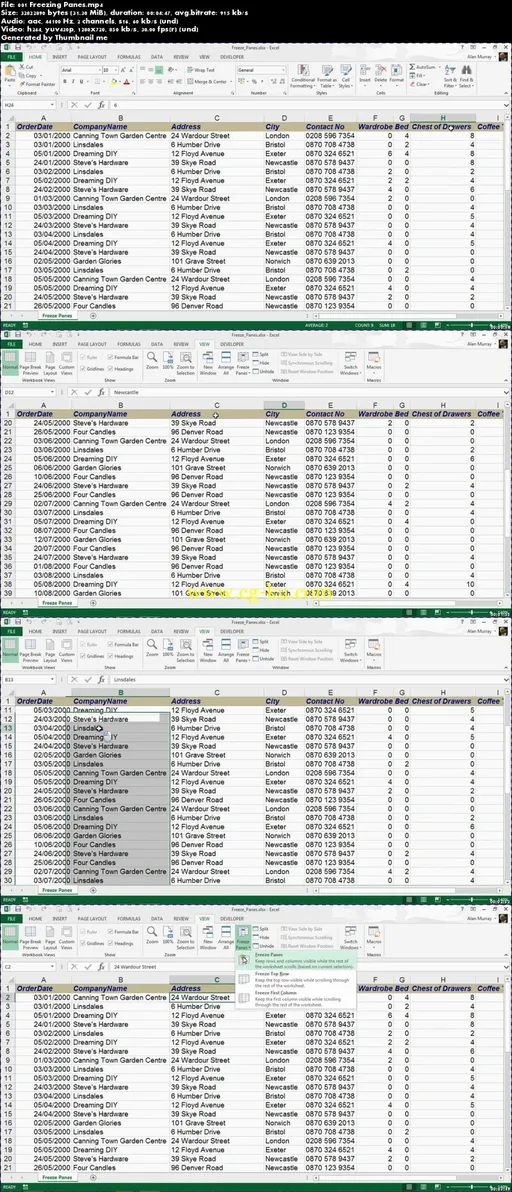Click the Insert Function fx button beside Newcastle
This screenshot has height=1192, width=512.
point(101,392)
